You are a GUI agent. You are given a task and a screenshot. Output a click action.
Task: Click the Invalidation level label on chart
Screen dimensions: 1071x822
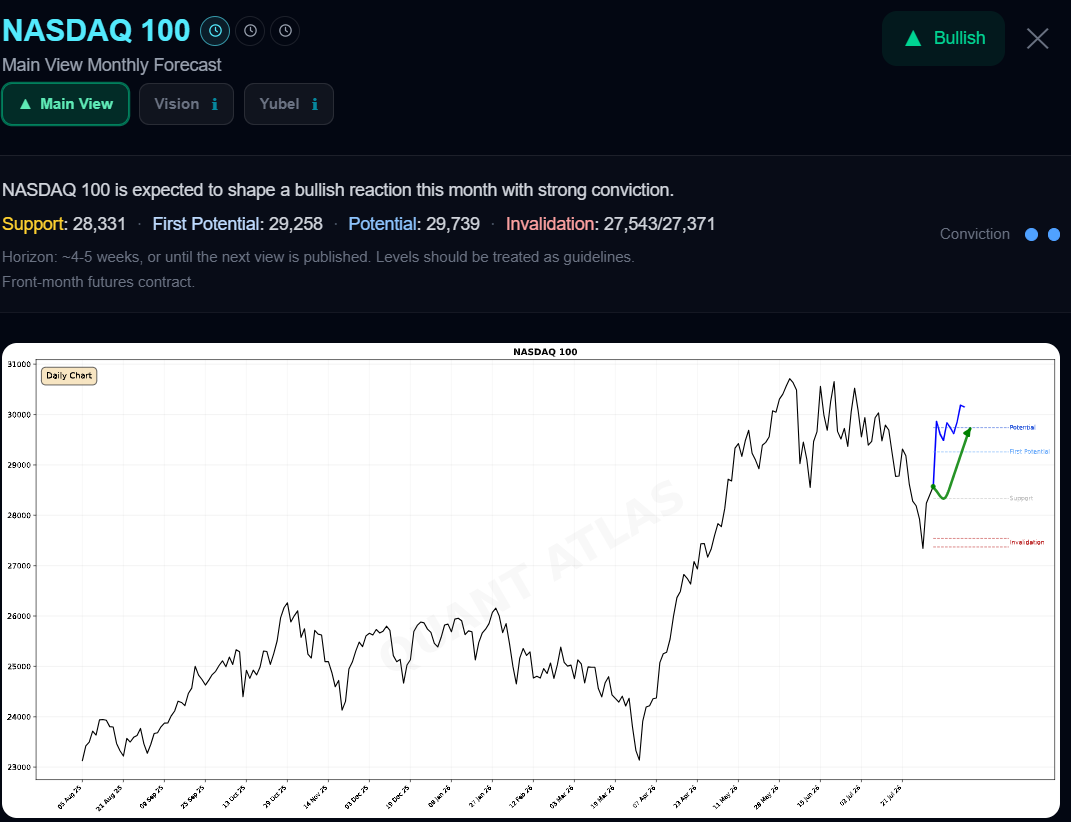pos(1027,543)
